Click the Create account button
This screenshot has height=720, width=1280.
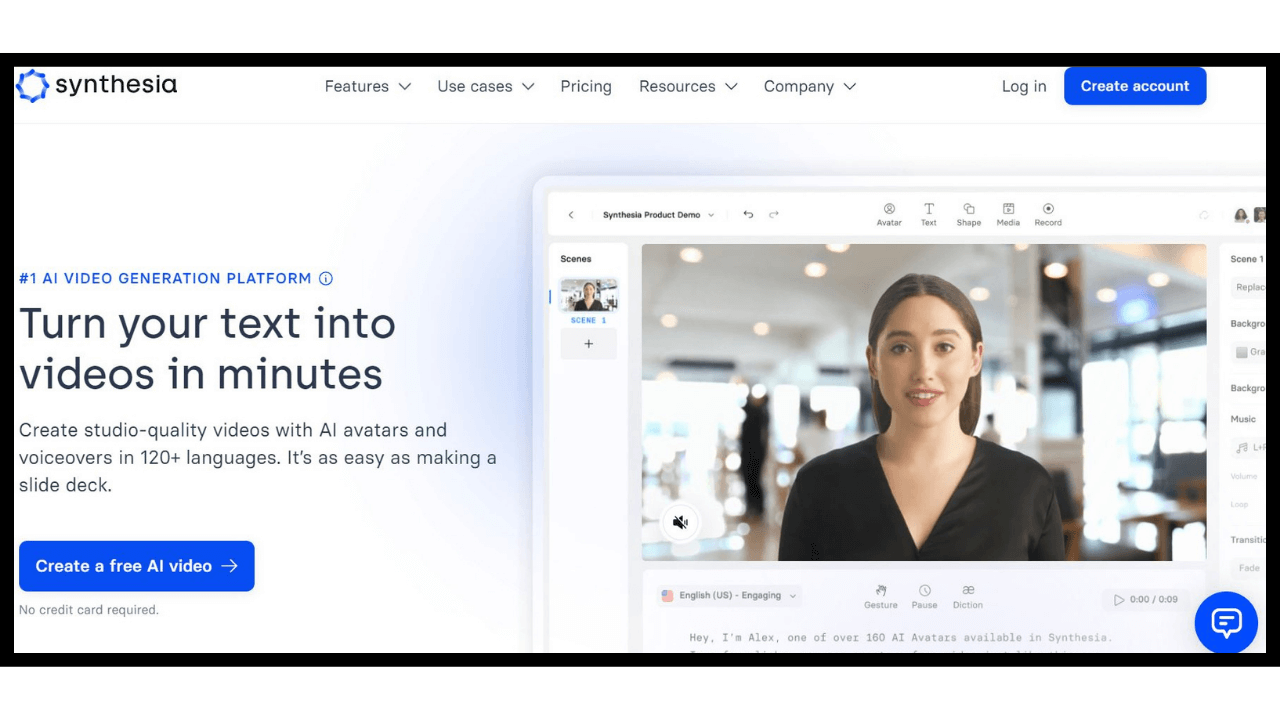1135,86
